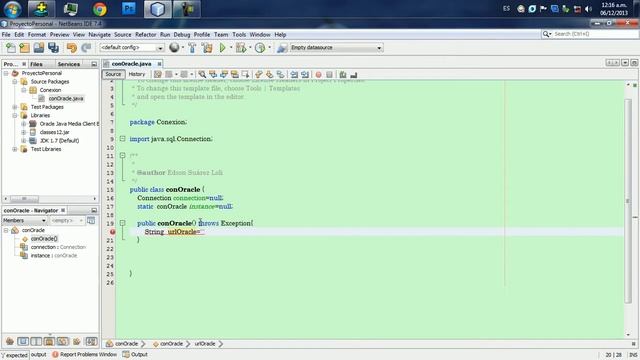Open the Output window button
The width and height of the screenshot is (640, 360).
click(x=136, y=354)
